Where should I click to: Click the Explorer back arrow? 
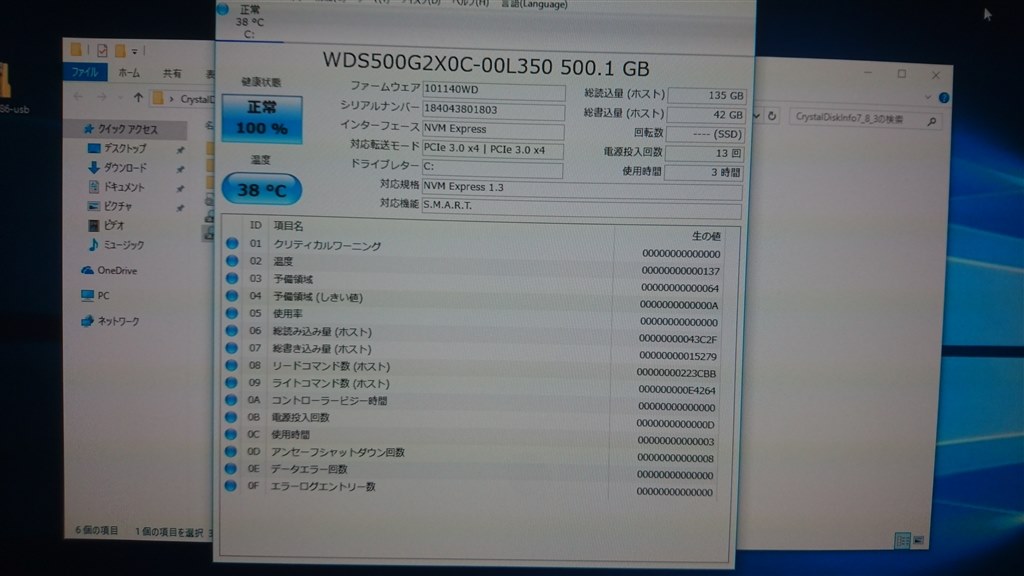coord(78,97)
